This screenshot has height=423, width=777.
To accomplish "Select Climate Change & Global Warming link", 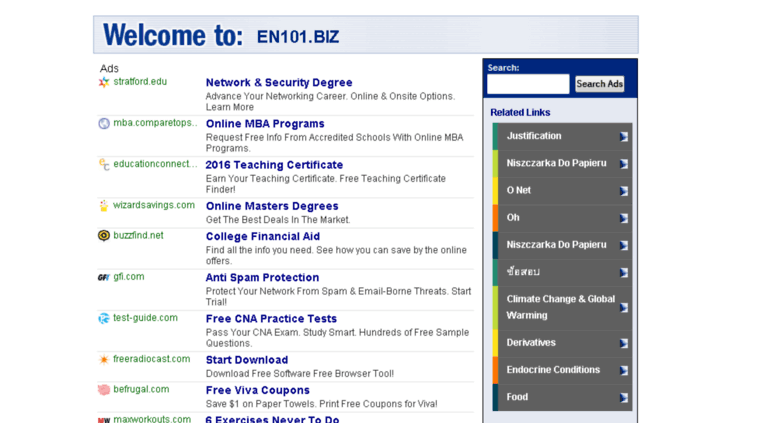I will [560, 307].
